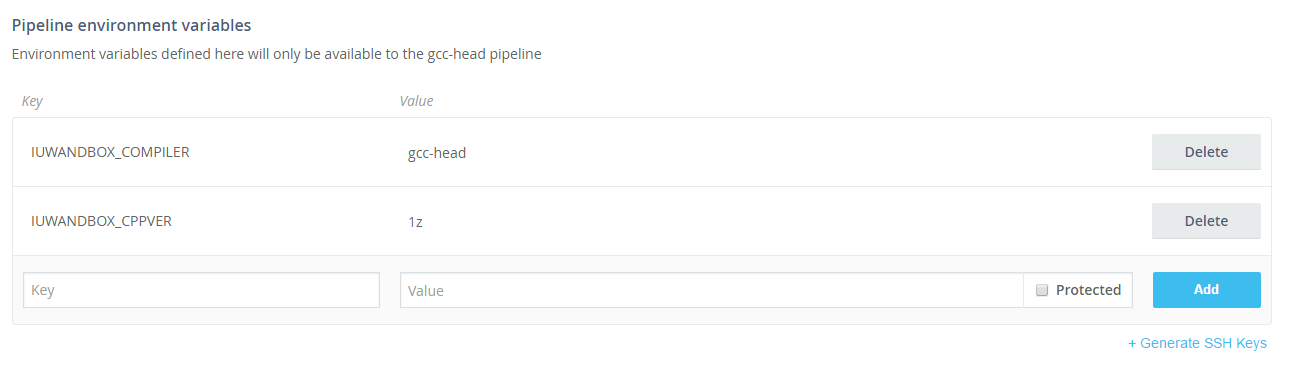Focus the new variable Value field

[711, 290]
